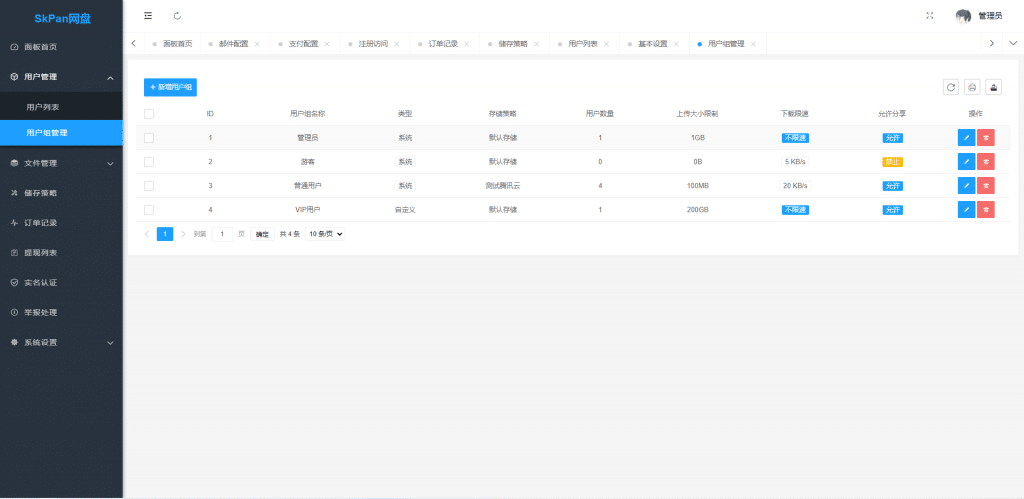Check the checkbox for row 管理员
The height and width of the screenshot is (499, 1024).
pyautogui.click(x=149, y=138)
